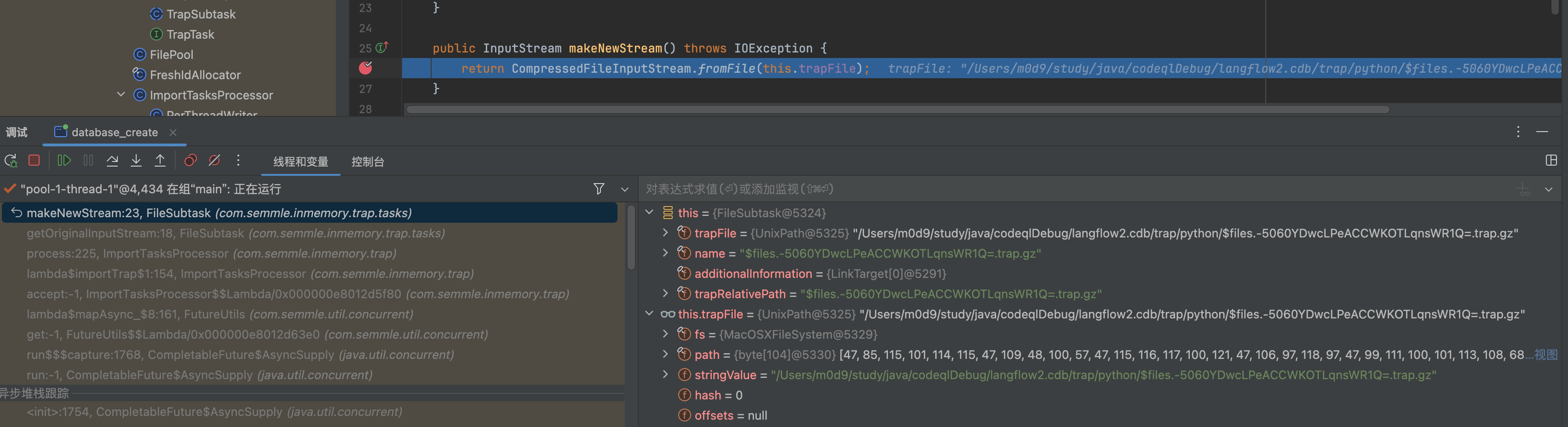
Task: Open TrapTask interface in project tree
Action: (190, 35)
